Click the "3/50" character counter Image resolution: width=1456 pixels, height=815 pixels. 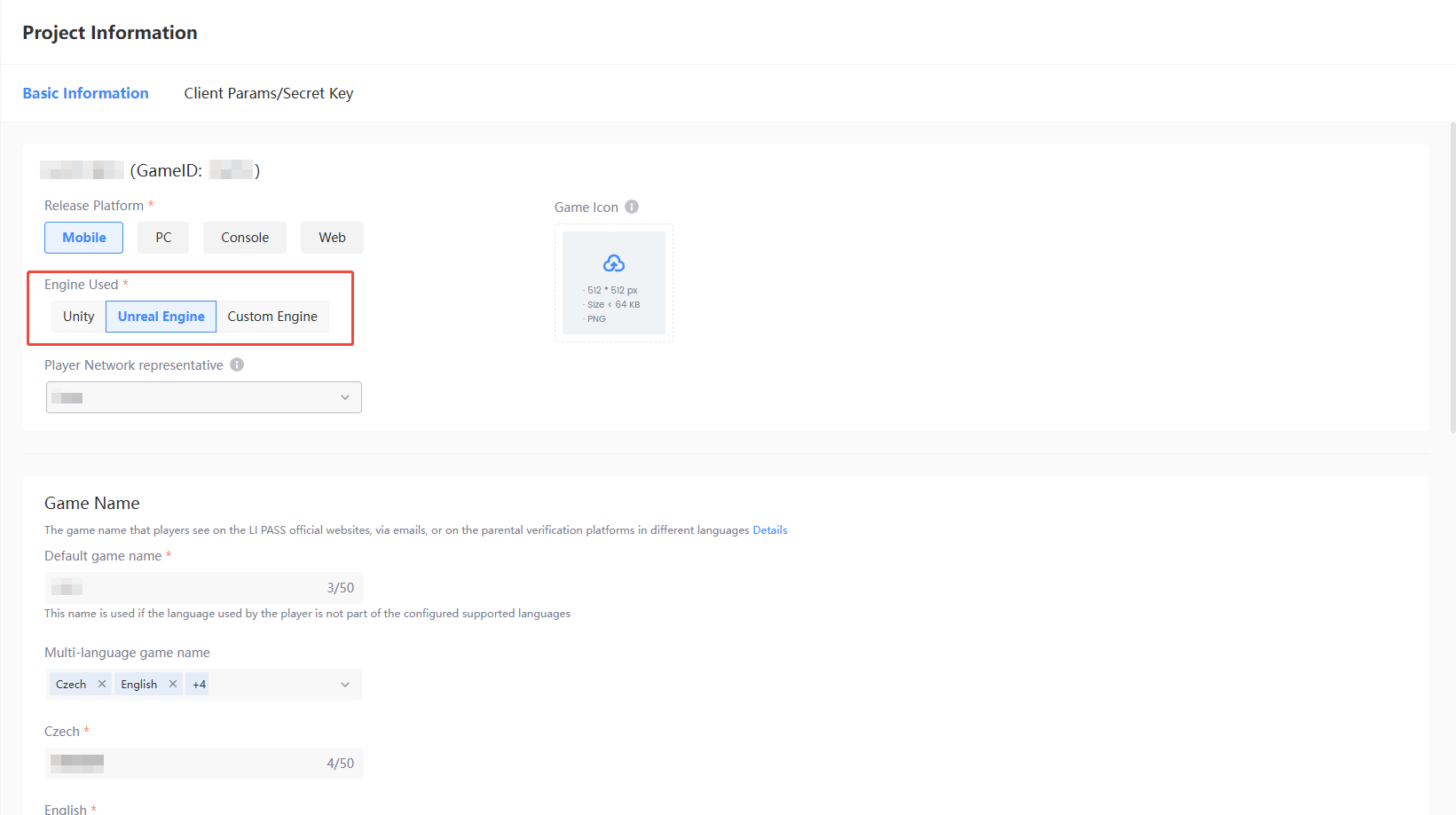(341, 588)
